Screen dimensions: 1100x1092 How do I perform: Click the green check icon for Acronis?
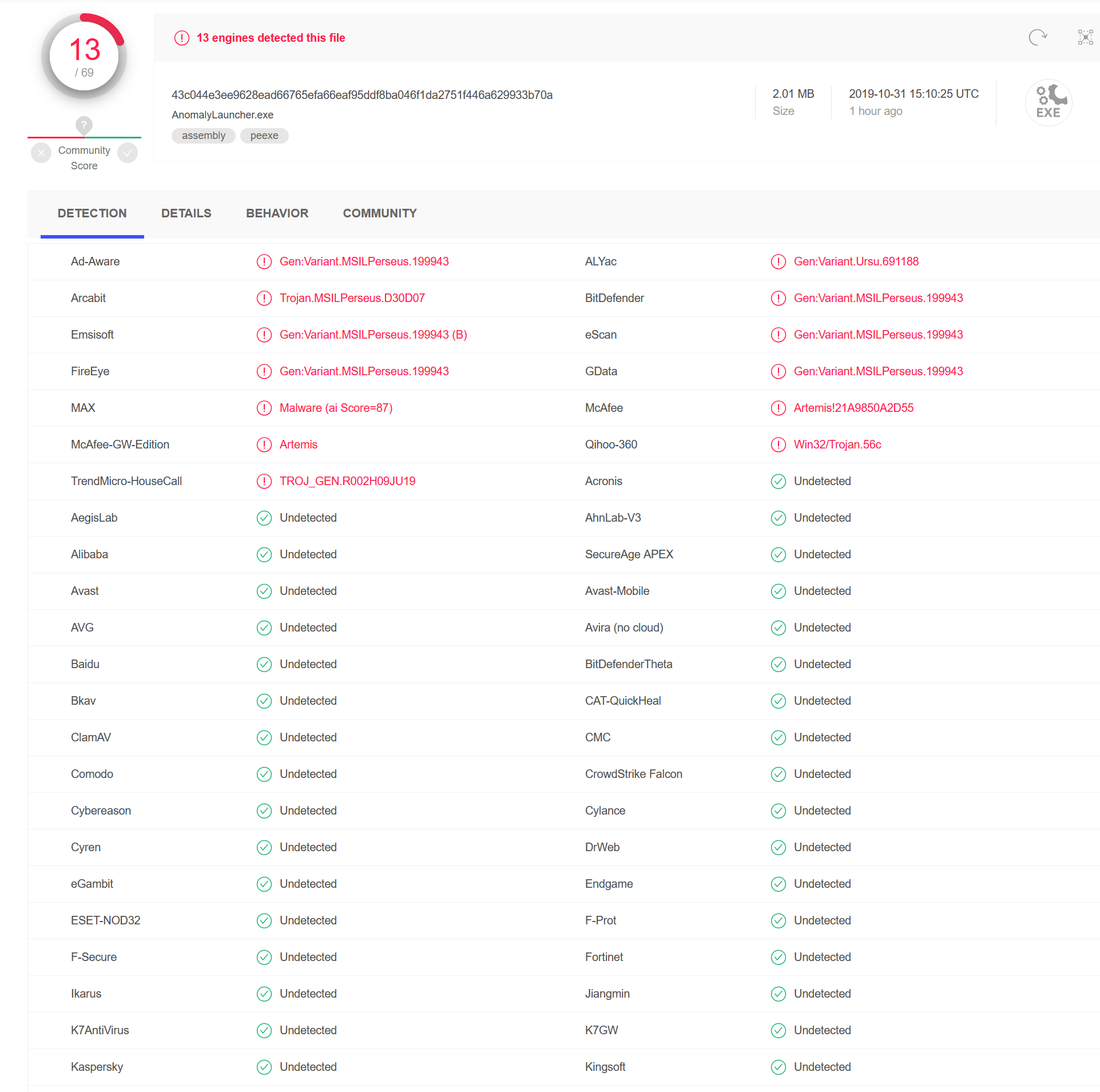(778, 482)
